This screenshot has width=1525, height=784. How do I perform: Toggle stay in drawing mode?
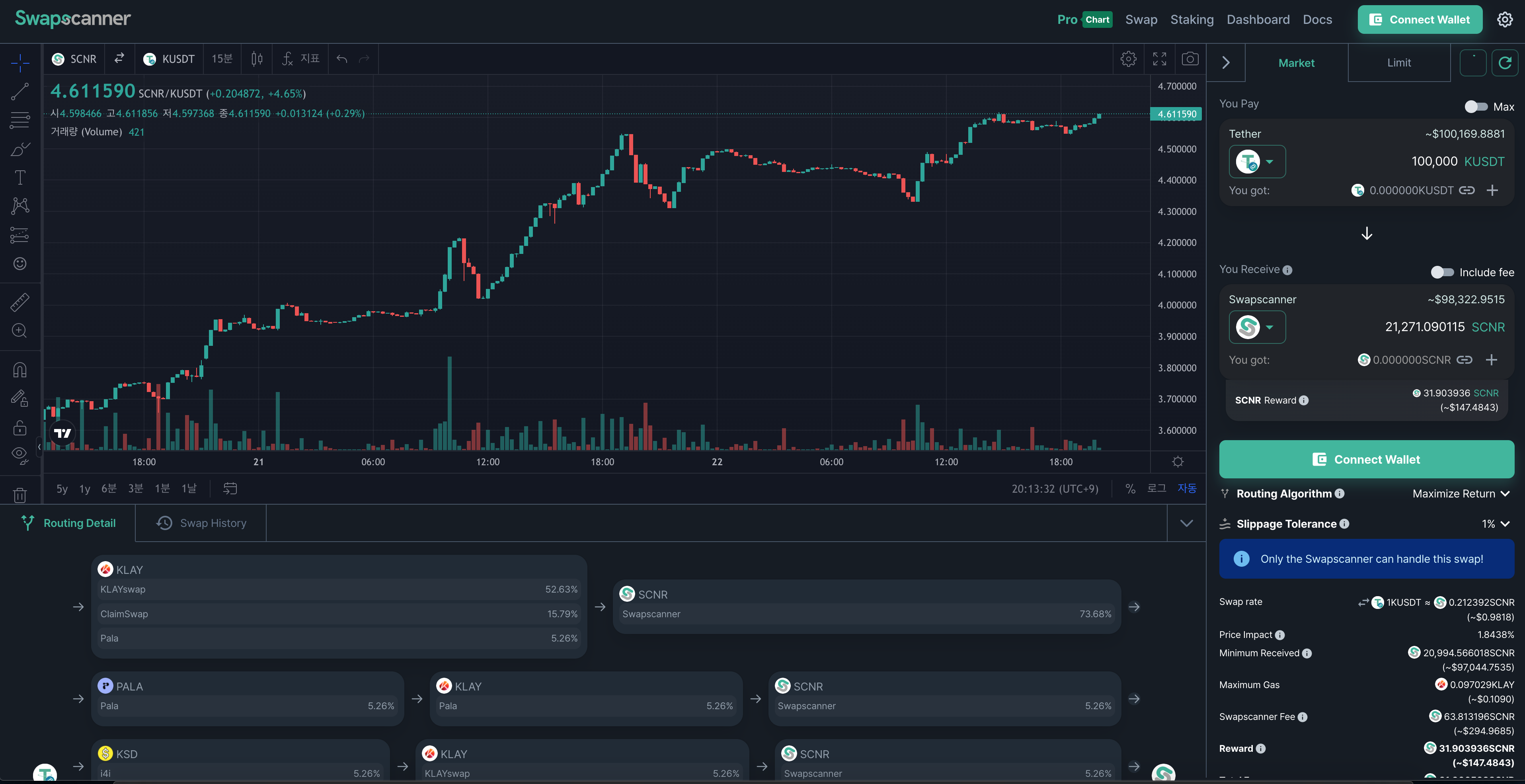(x=20, y=398)
